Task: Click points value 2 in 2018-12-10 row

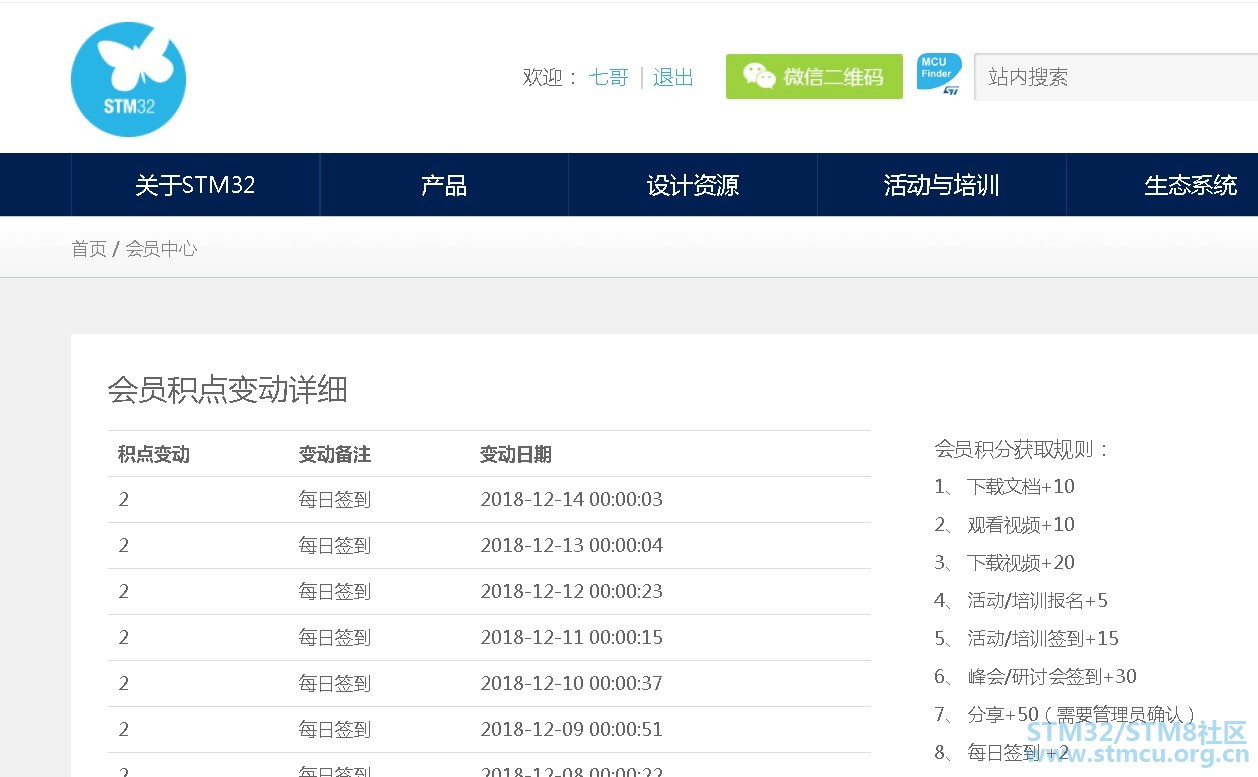Action: pyautogui.click(x=124, y=684)
